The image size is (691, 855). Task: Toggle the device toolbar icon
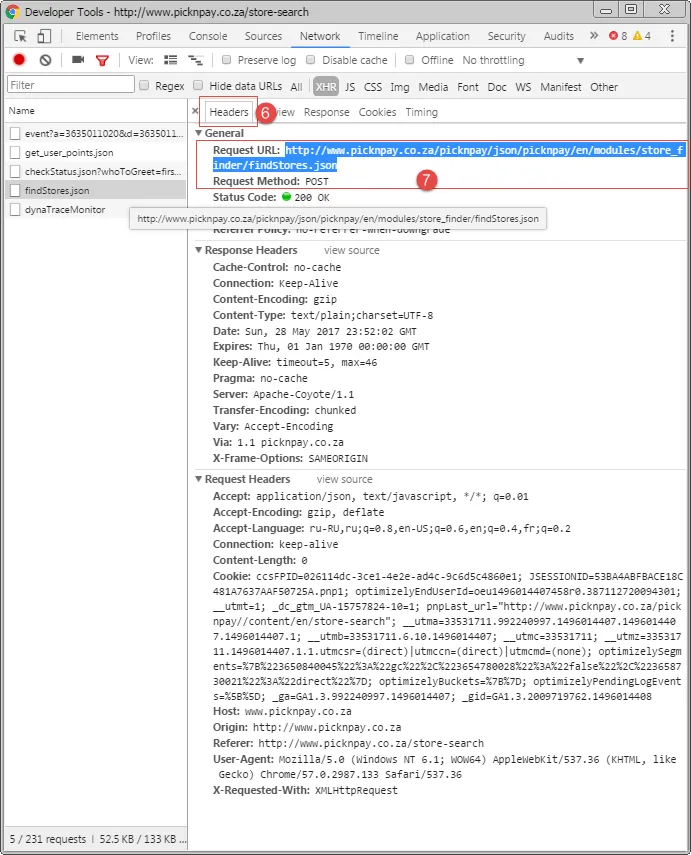coord(44,36)
